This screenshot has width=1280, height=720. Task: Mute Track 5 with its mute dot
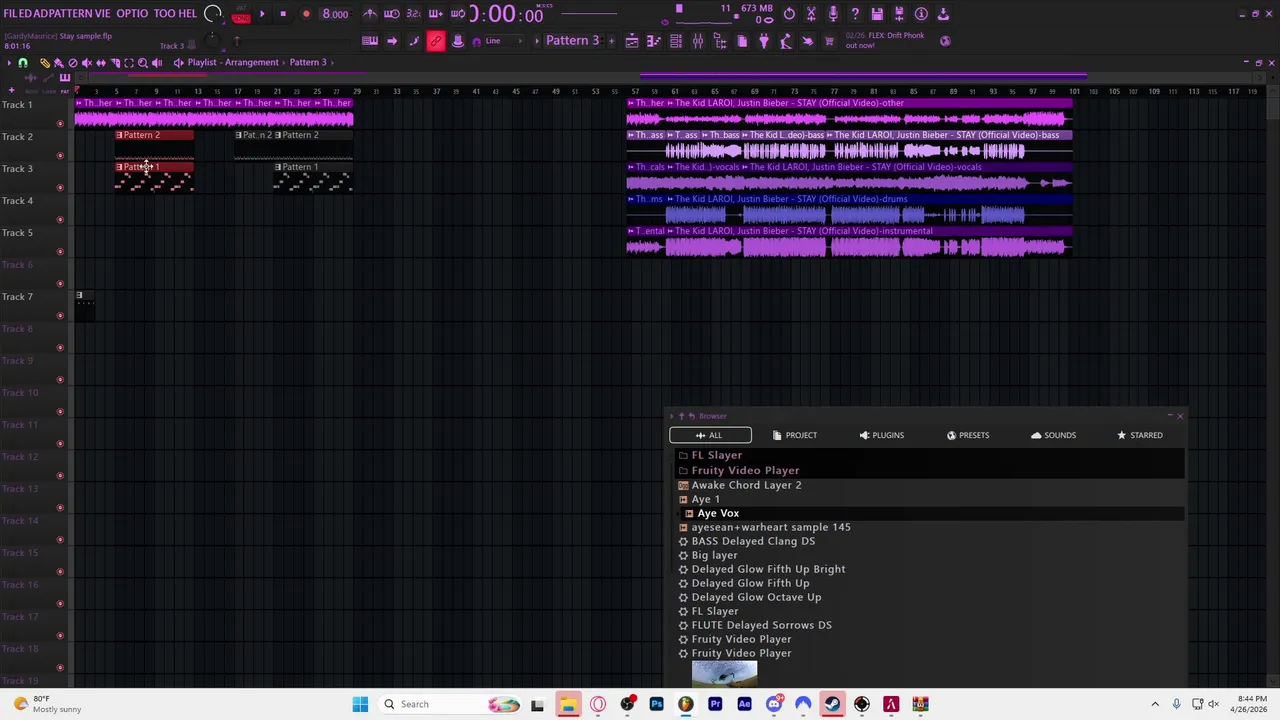pyautogui.click(x=60, y=251)
